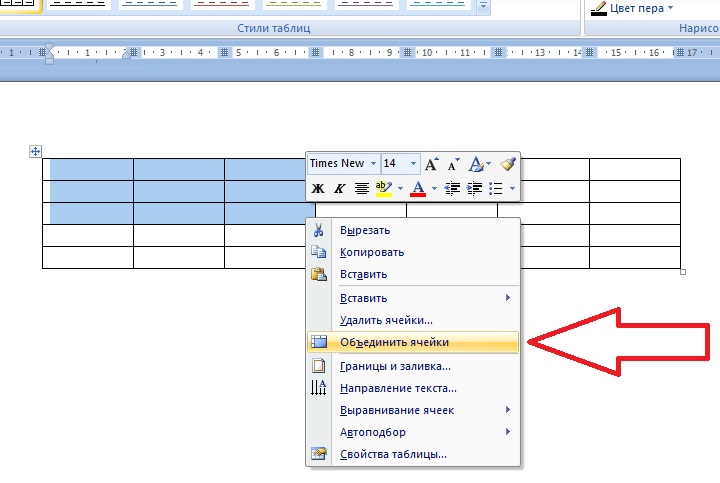Center align text via mini toolbar
The width and height of the screenshot is (720, 483).
click(x=361, y=188)
